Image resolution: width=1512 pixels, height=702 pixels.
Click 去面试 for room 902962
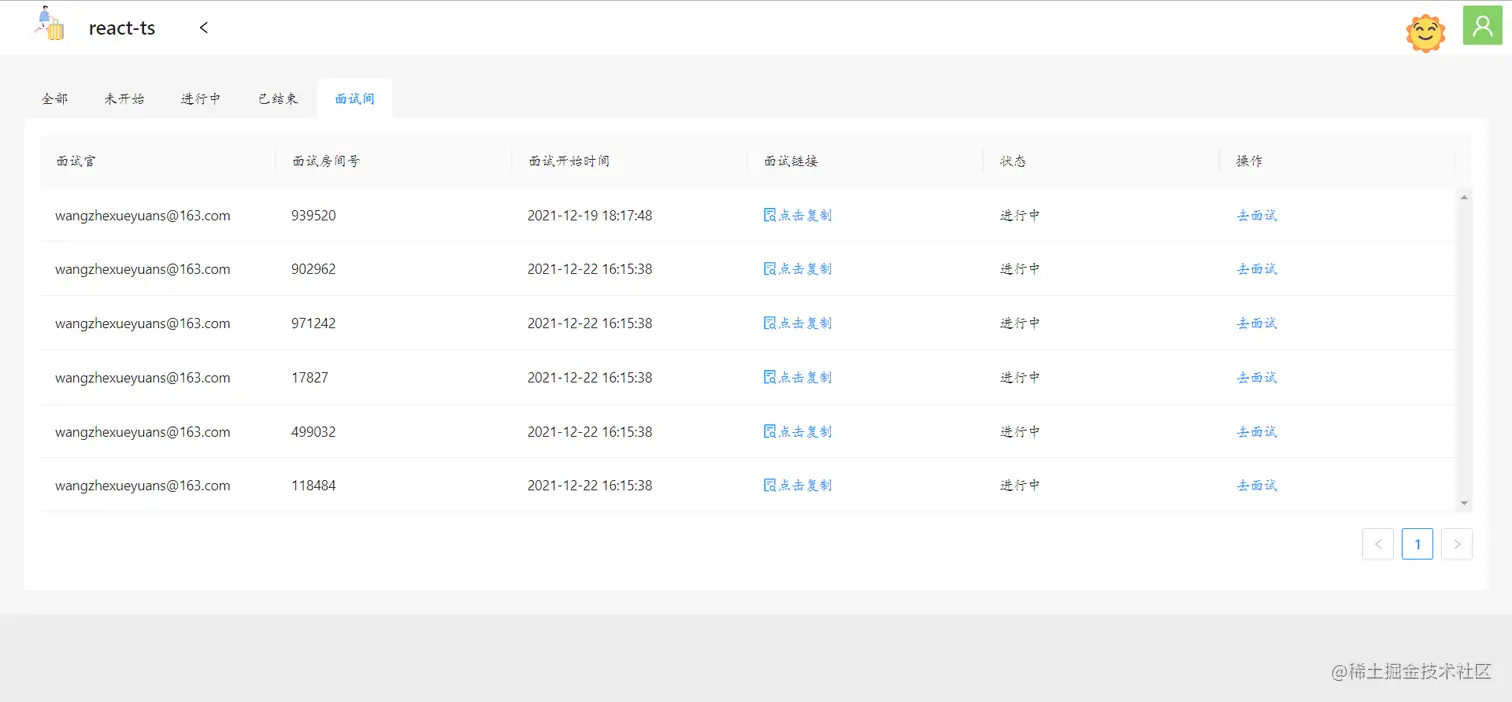tap(1257, 269)
